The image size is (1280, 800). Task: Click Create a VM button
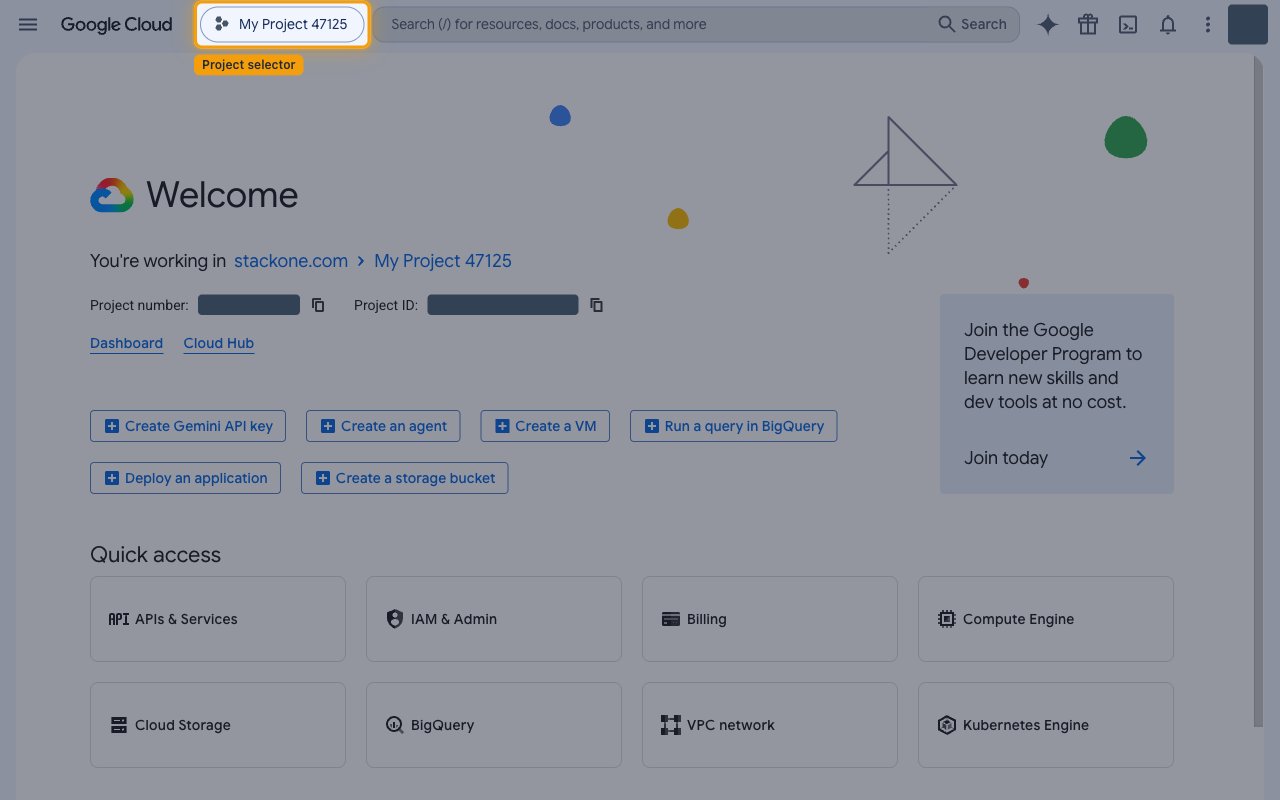tap(545, 426)
